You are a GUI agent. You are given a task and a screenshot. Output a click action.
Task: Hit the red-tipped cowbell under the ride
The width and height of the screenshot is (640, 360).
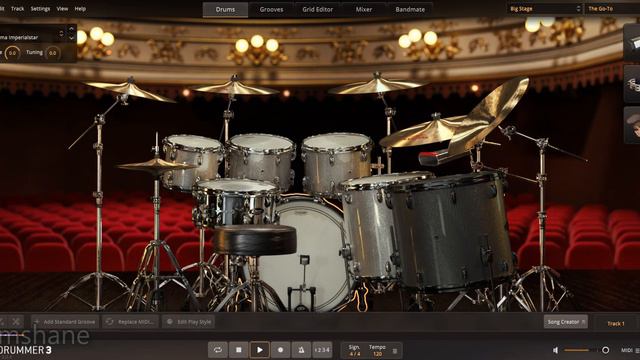tap(433, 158)
